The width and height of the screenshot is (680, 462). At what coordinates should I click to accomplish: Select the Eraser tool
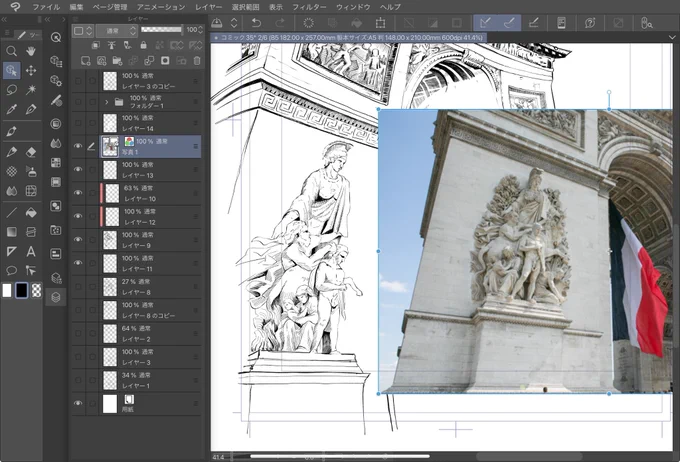[31, 152]
